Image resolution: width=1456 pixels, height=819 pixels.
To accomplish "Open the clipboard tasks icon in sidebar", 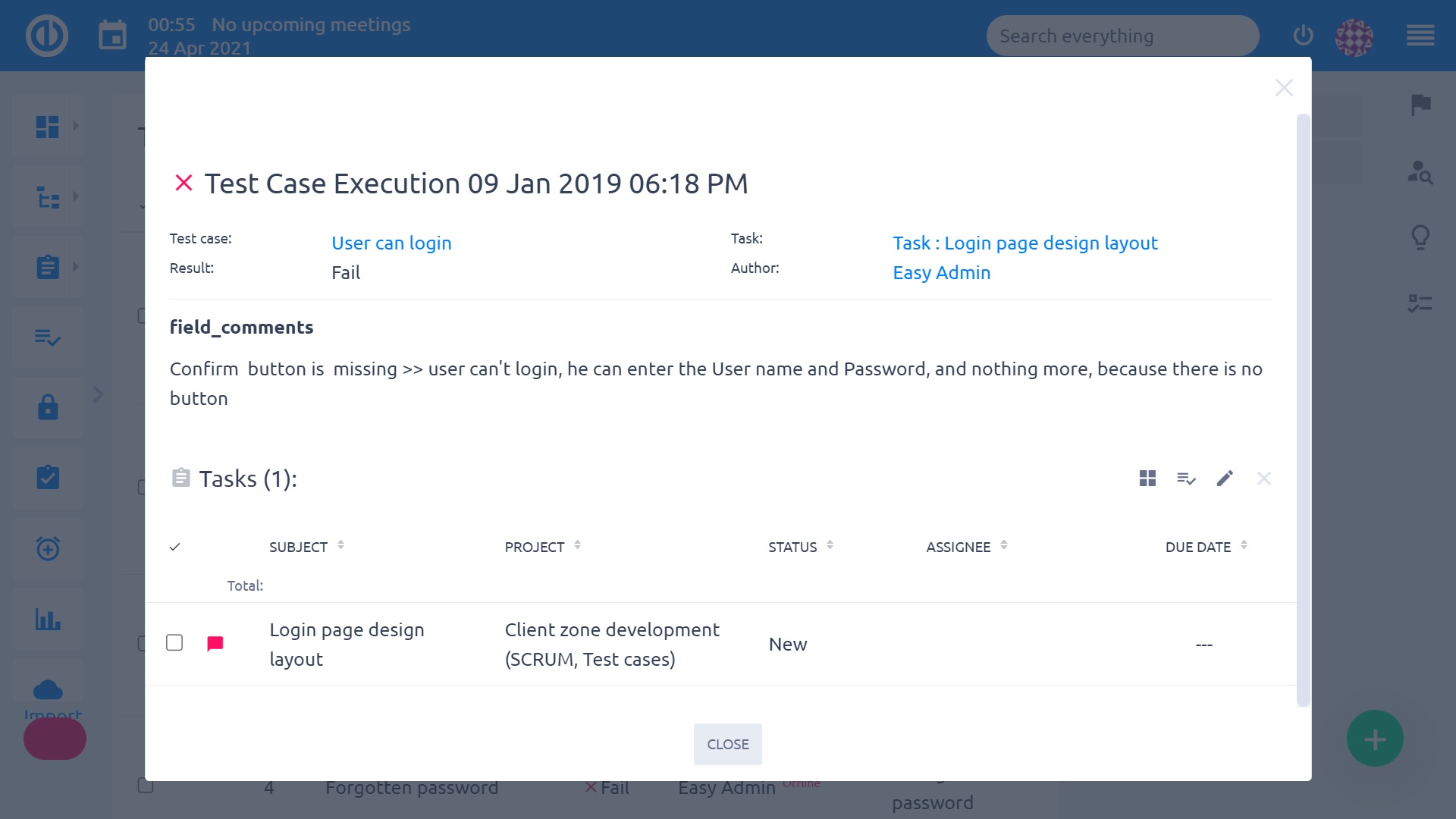I will (47, 266).
